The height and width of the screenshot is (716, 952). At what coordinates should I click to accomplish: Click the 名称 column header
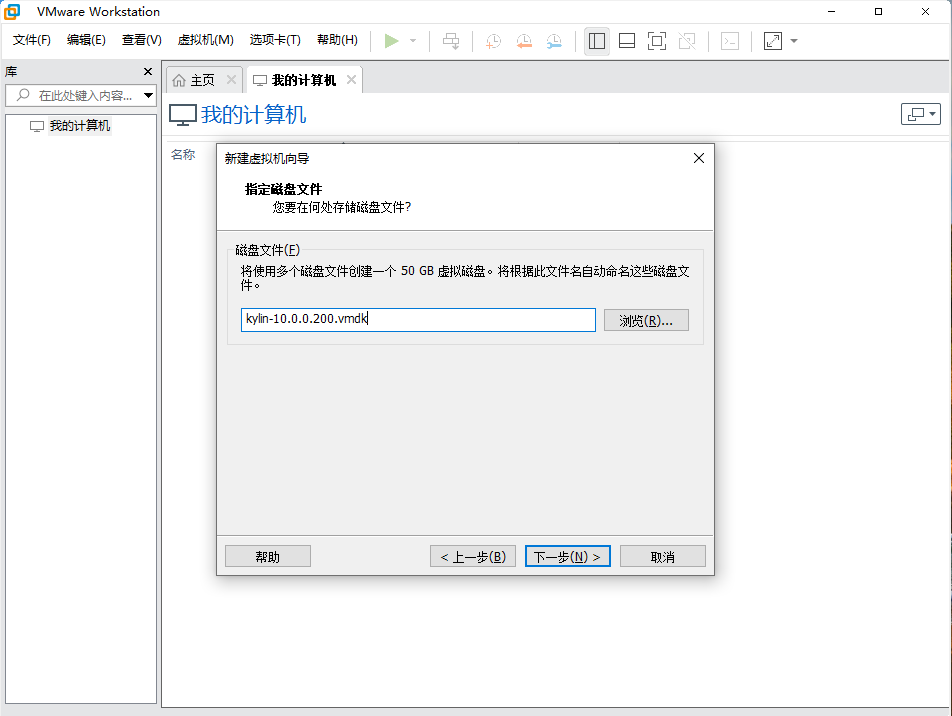click(x=183, y=155)
